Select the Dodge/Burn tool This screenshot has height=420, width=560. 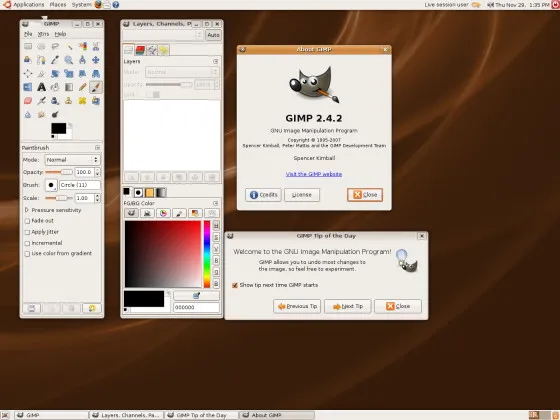(55, 114)
